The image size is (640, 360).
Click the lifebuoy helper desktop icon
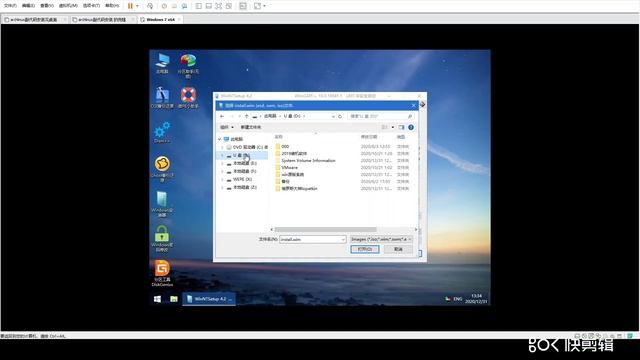point(188,97)
